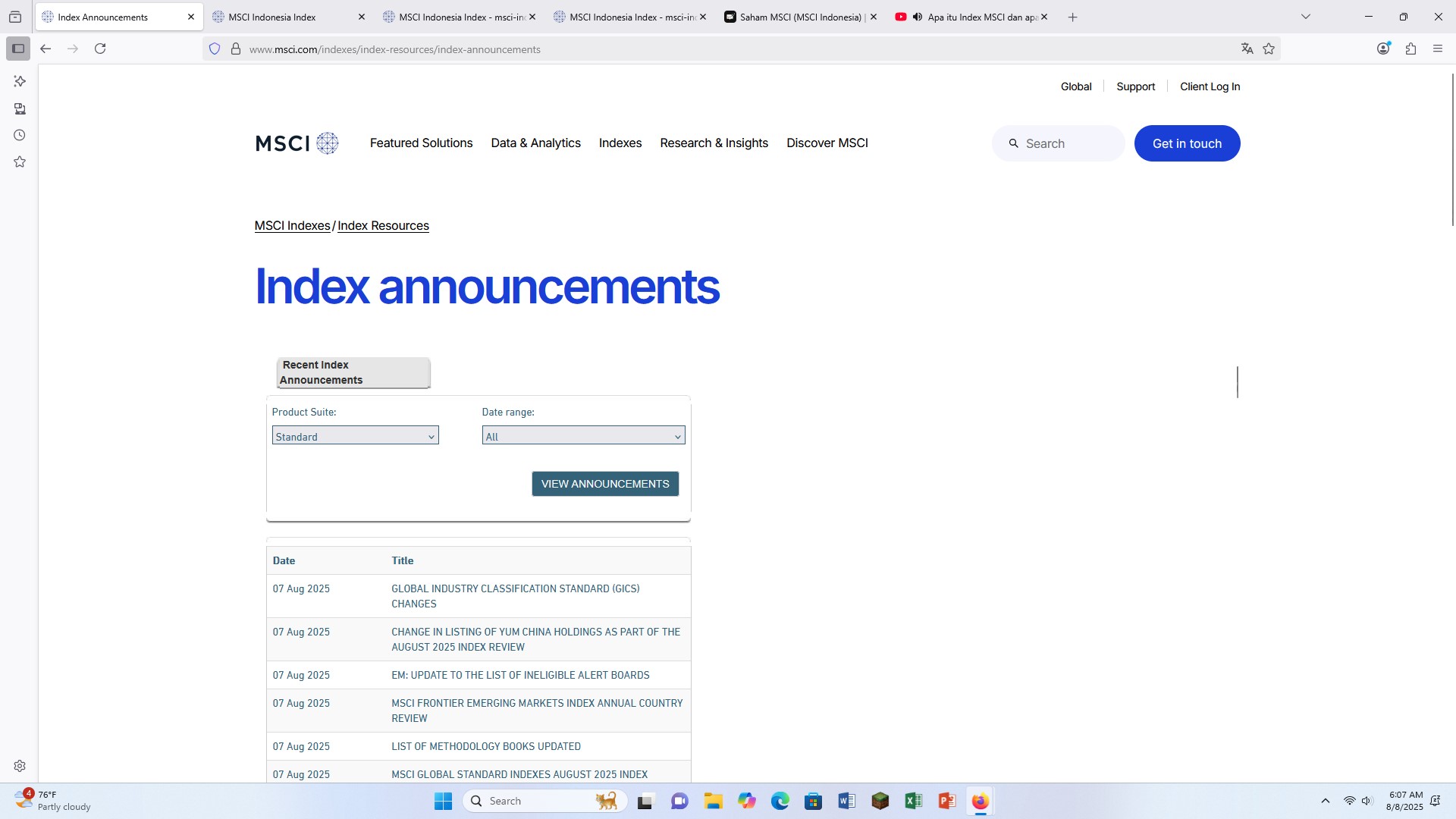Show hidden system tray icons
1456x819 pixels.
click(1326, 801)
